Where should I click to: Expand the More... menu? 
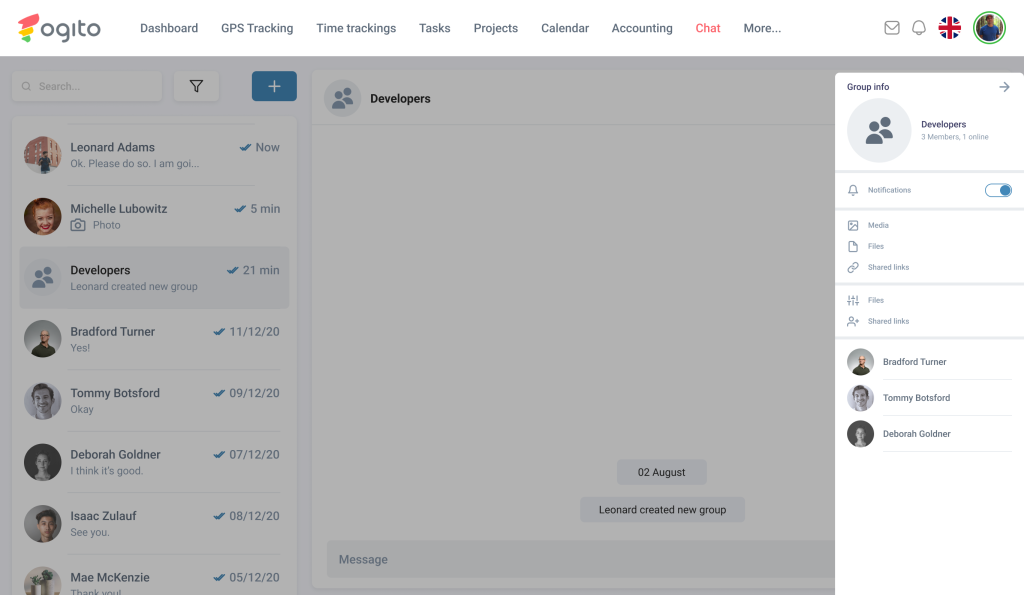(x=762, y=28)
